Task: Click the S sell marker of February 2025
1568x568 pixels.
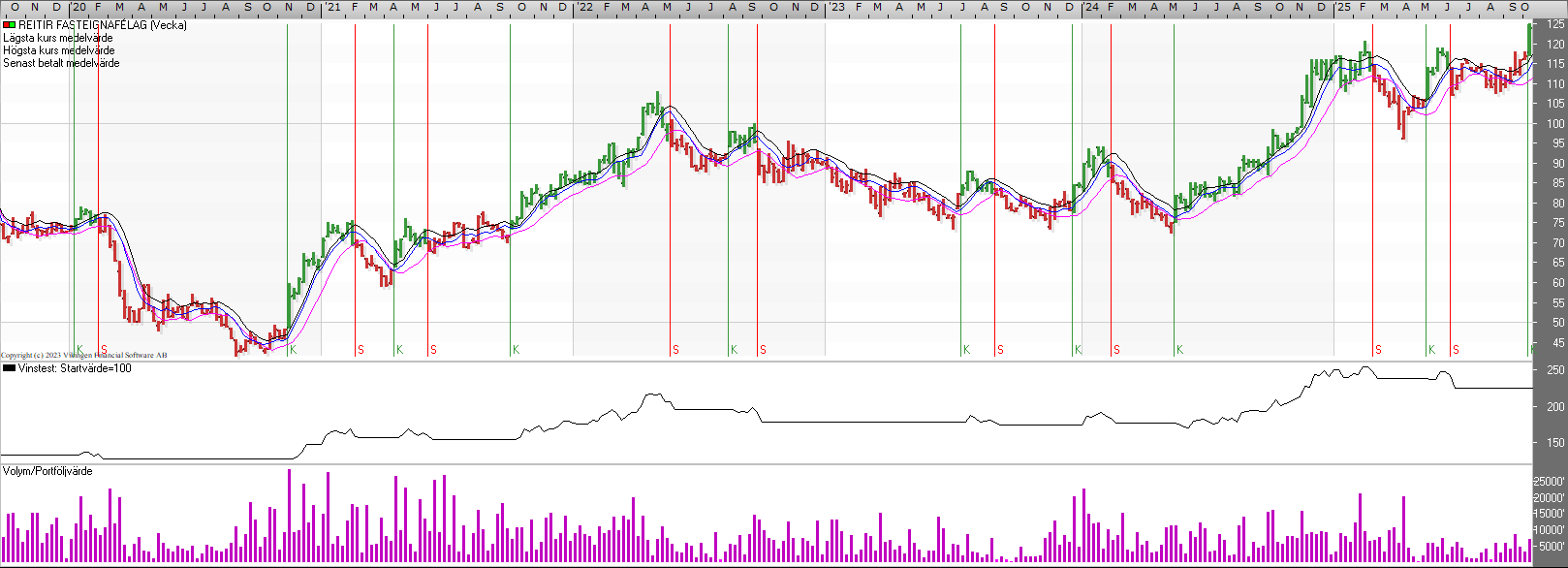Action: [1378, 350]
